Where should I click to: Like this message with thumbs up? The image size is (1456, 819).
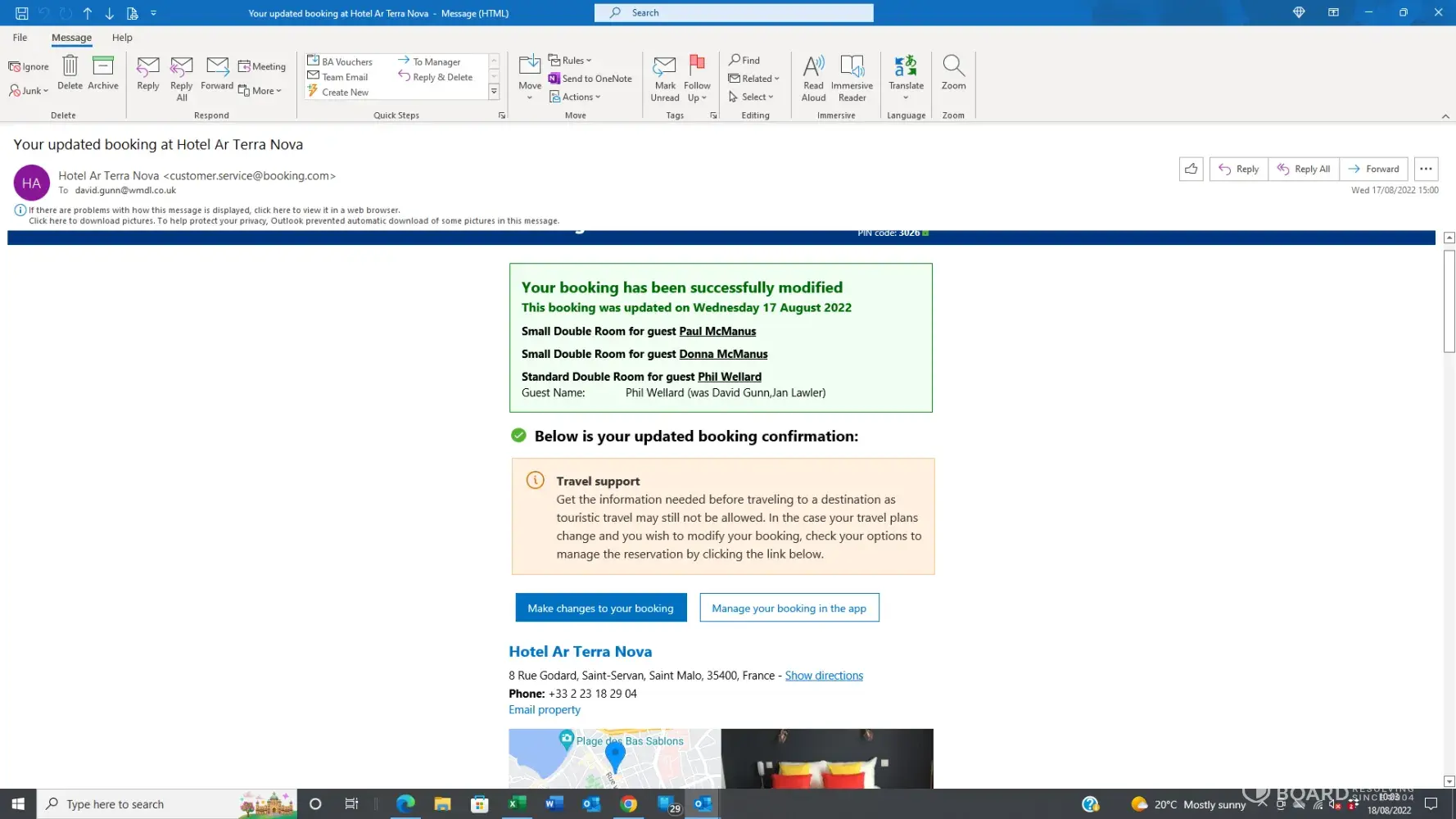click(x=1191, y=169)
